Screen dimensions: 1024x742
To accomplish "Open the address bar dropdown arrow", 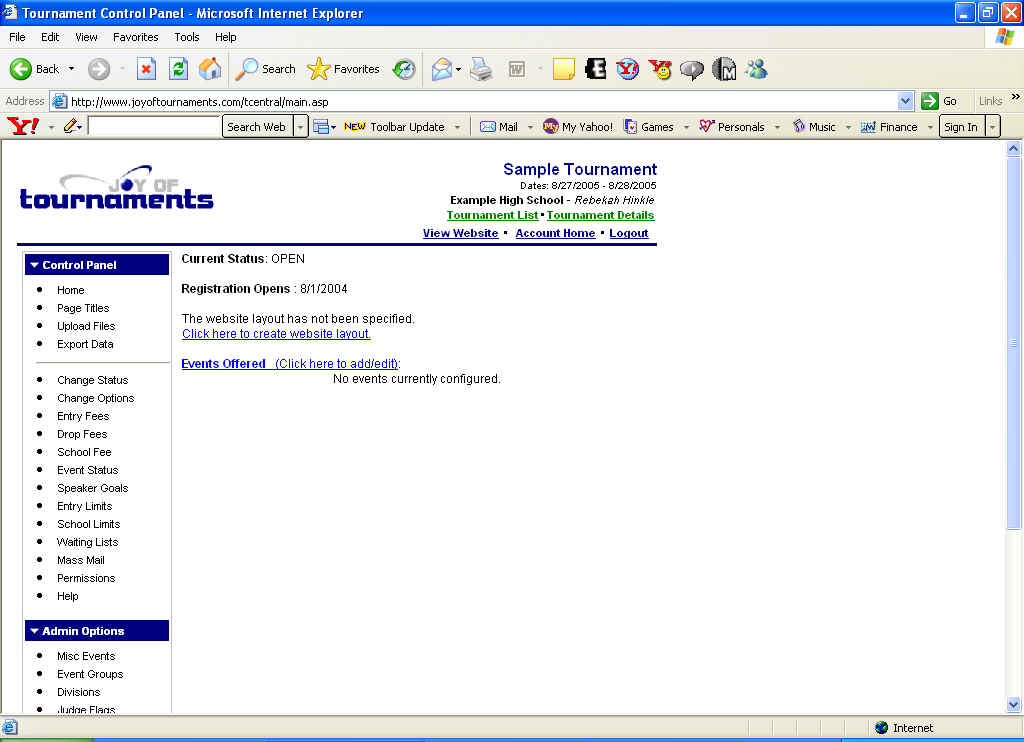I will pyautogui.click(x=905, y=101).
